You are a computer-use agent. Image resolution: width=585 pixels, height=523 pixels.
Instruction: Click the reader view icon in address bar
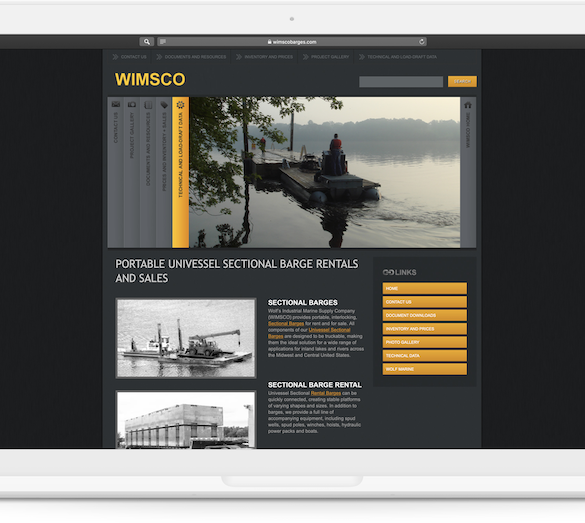[163, 42]
